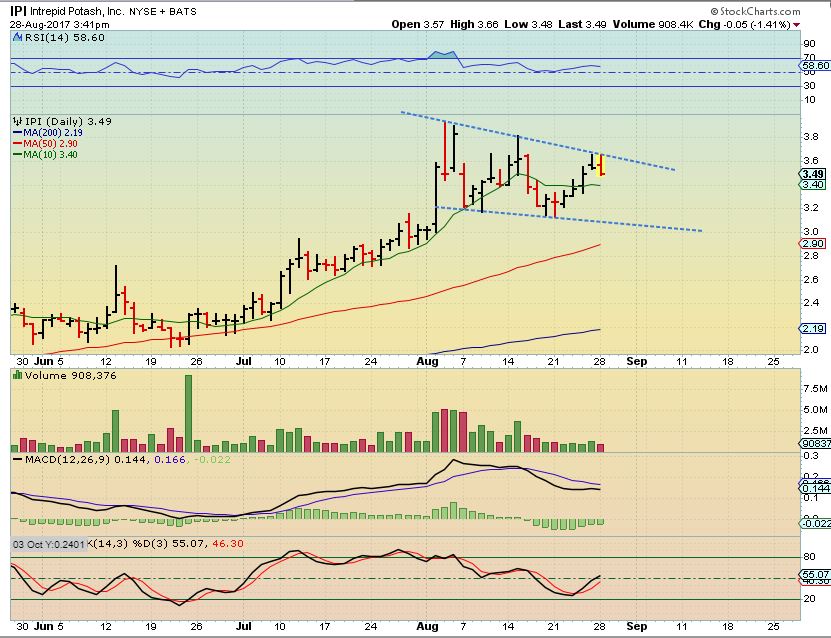Click the black line marker before MACD(12,26,9)
Image resolution: width=831 pixels, height=638 pixels.
point(17,459)
